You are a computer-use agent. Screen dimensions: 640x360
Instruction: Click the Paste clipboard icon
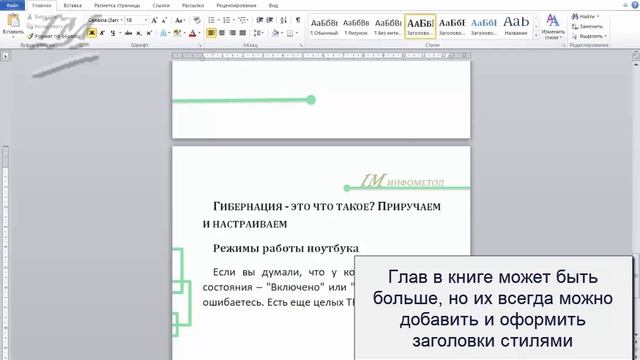click(x=13, y=21)
